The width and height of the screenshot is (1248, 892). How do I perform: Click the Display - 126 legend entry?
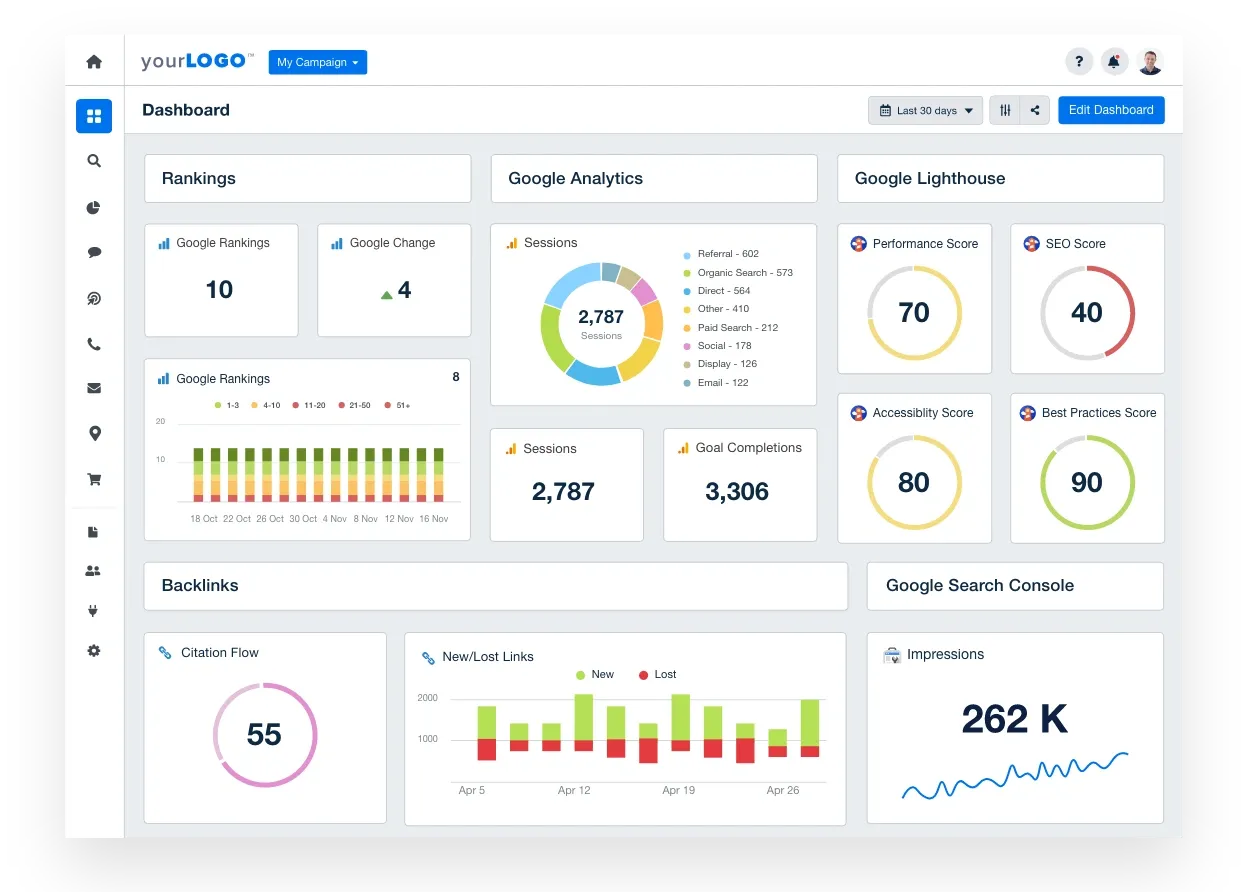[x=720, y=364]
